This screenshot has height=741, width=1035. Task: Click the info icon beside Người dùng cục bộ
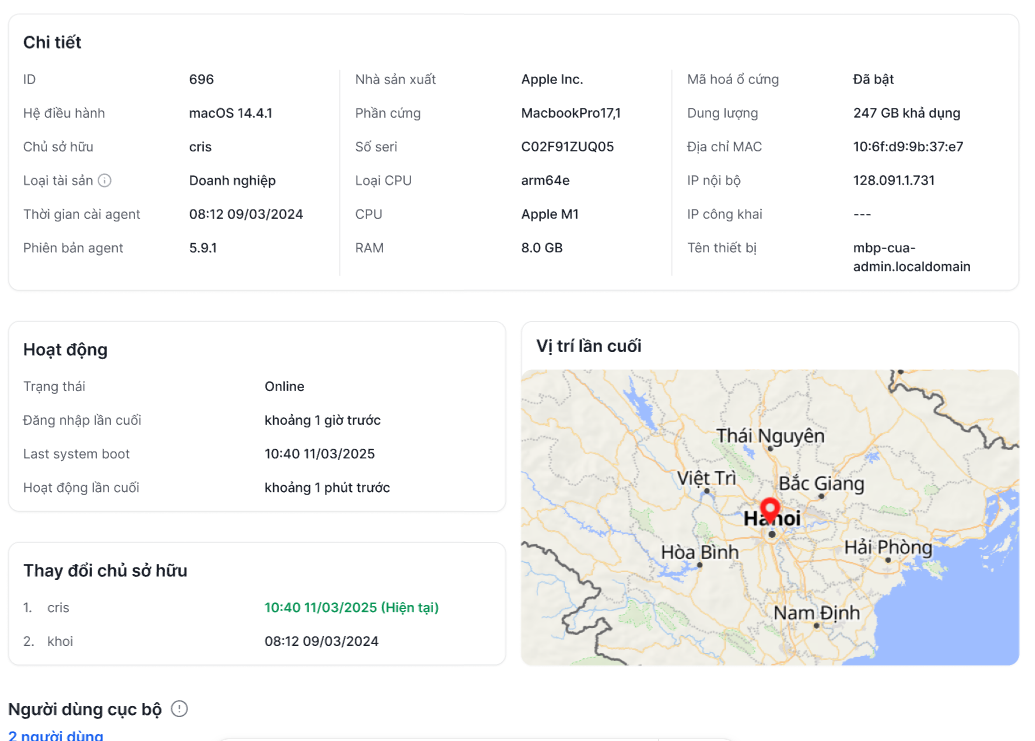[180, 709]
